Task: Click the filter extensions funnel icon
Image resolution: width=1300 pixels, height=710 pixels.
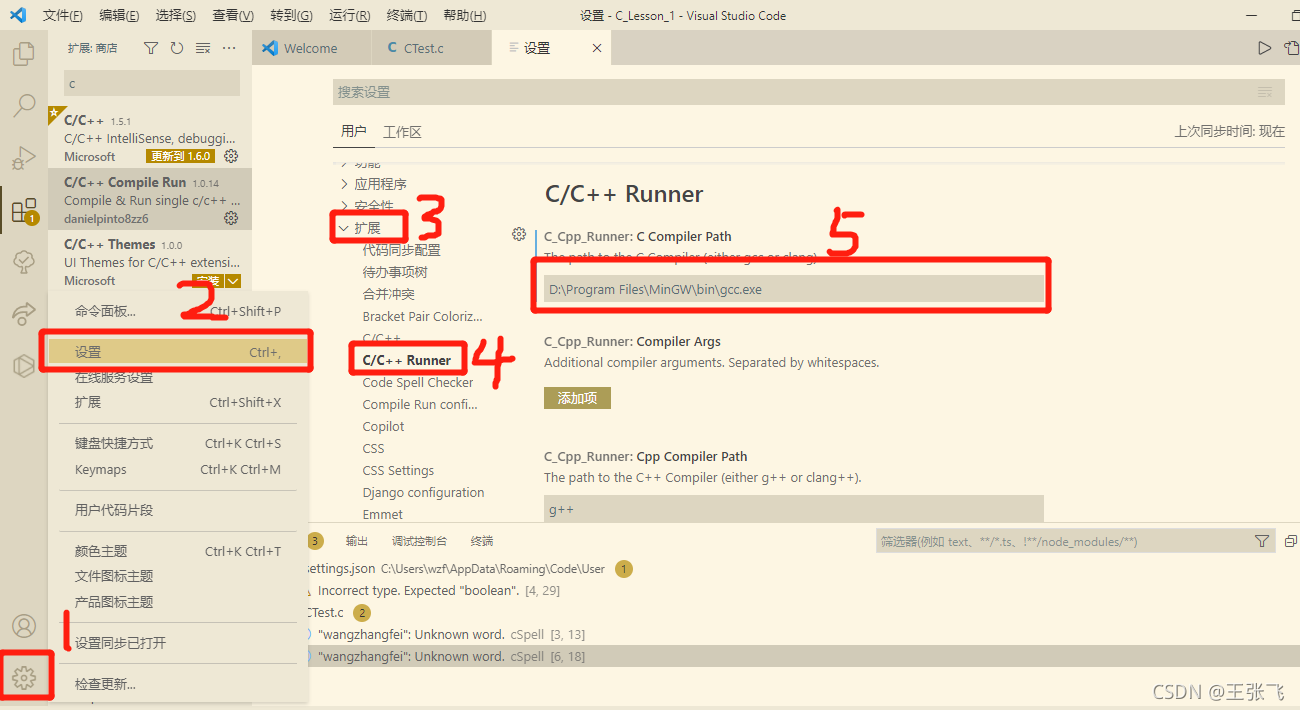Action: tap(151, 48)
